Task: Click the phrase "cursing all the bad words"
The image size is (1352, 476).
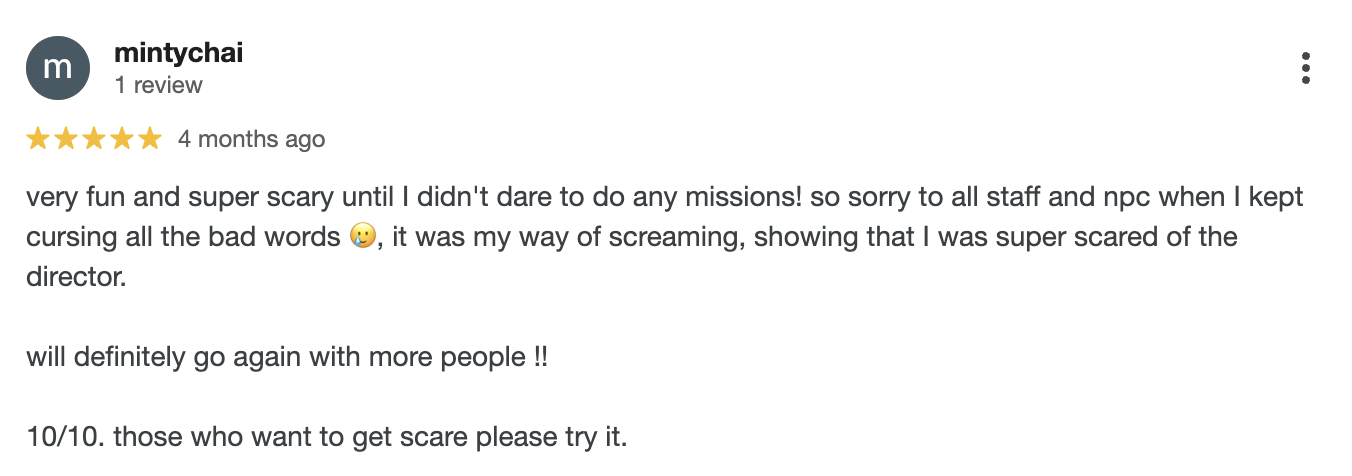Action: 182,237
